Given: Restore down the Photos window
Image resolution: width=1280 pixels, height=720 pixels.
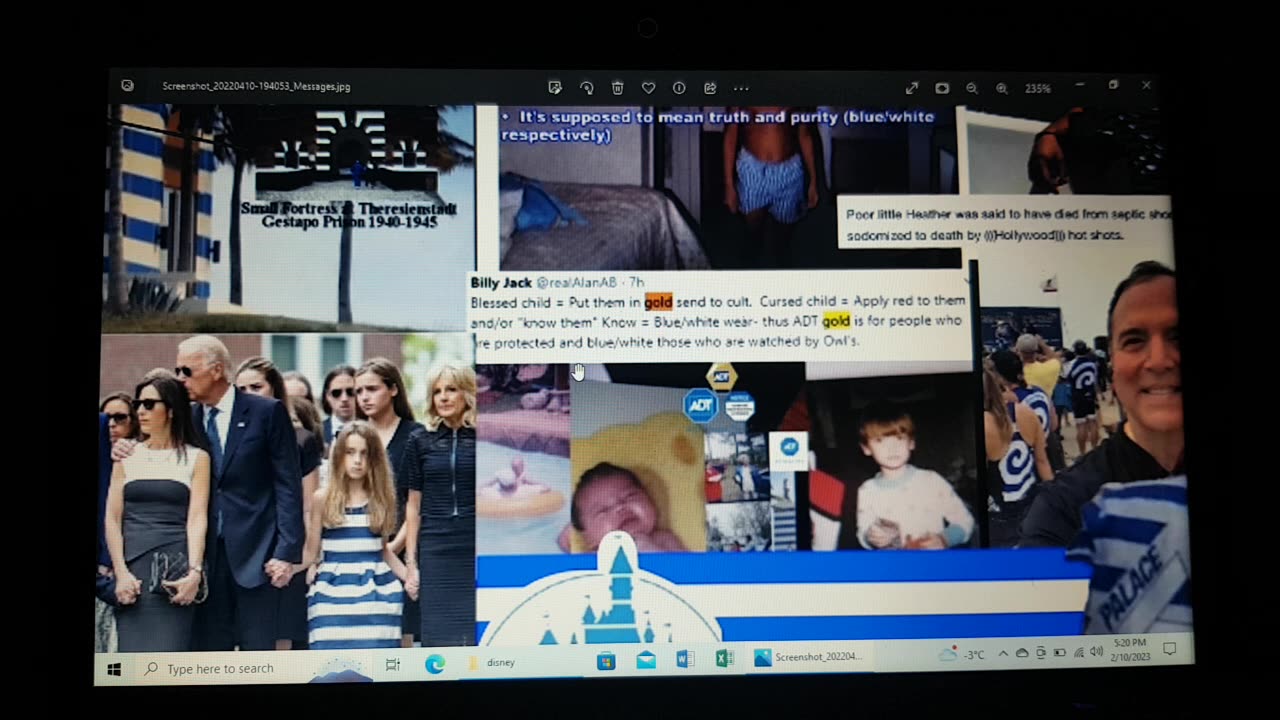Looking at the screenshot, I should (1113, 86).
